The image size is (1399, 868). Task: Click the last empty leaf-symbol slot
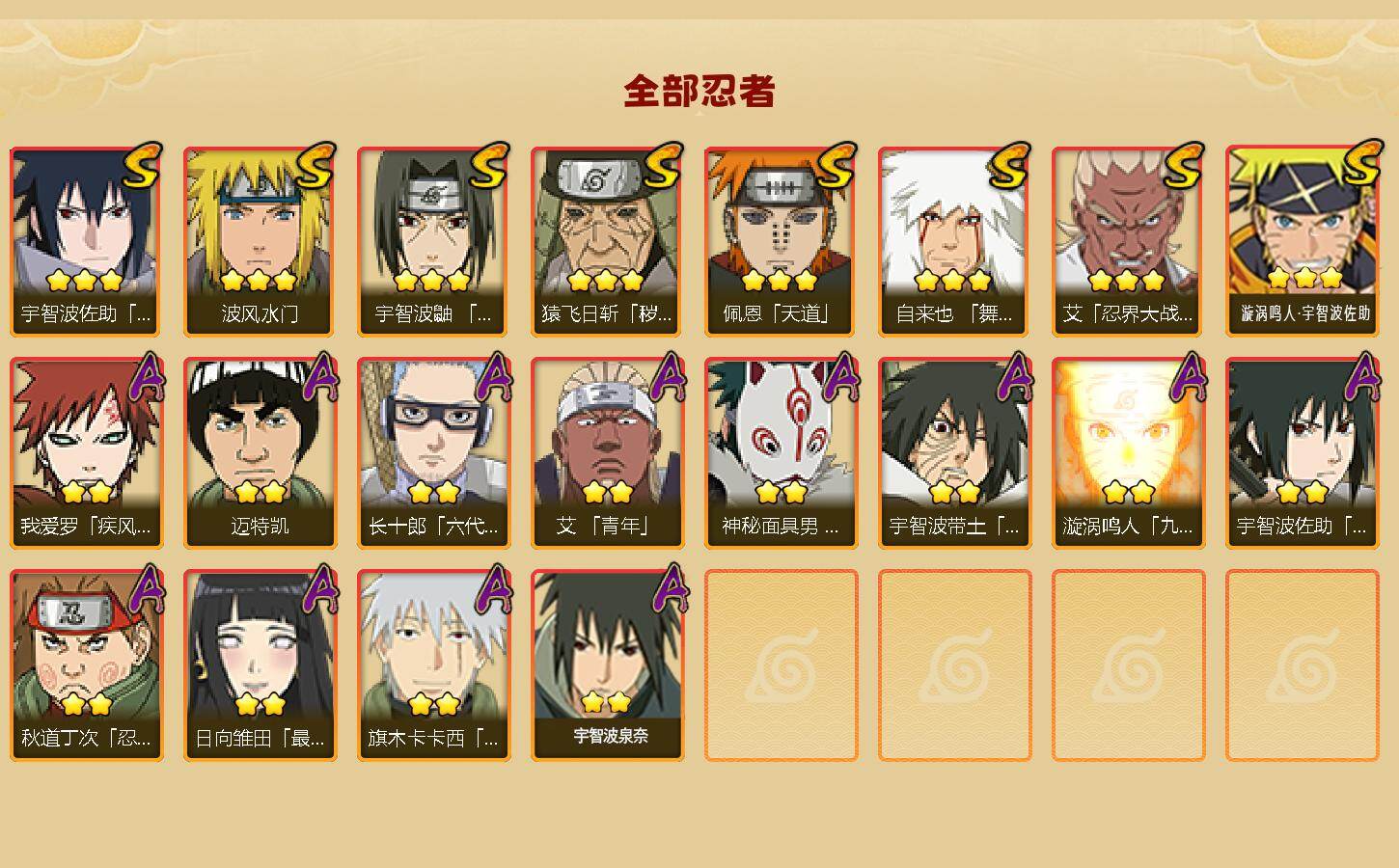[1302, 665]
